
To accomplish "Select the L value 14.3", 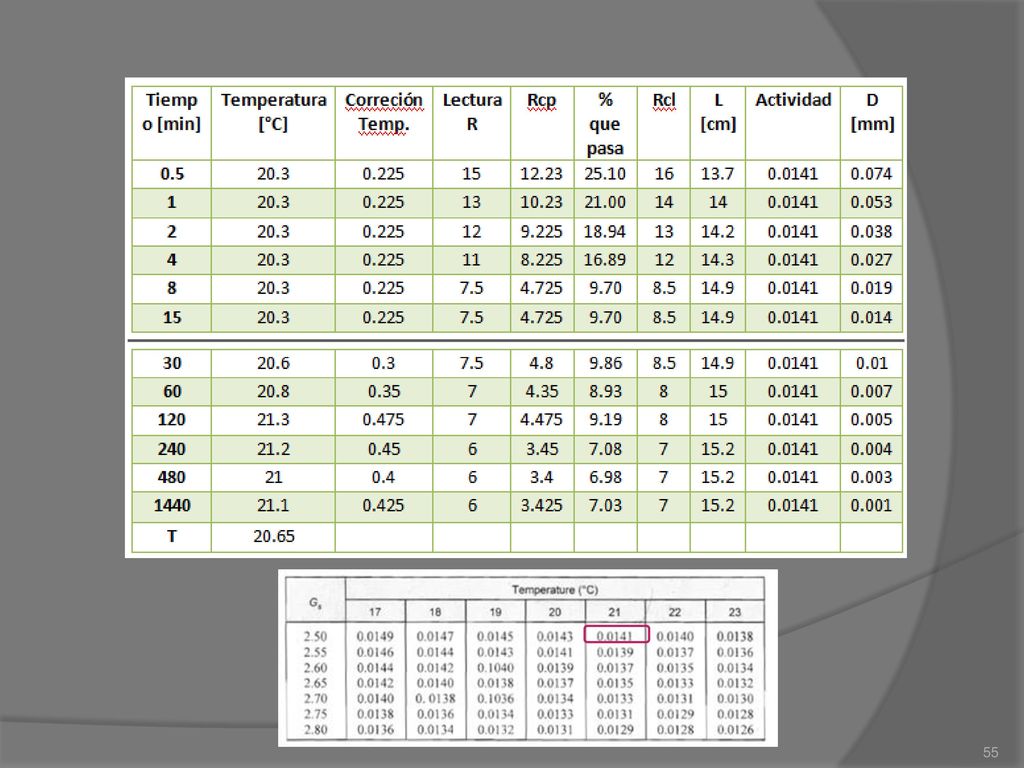I will click(717, 259).
